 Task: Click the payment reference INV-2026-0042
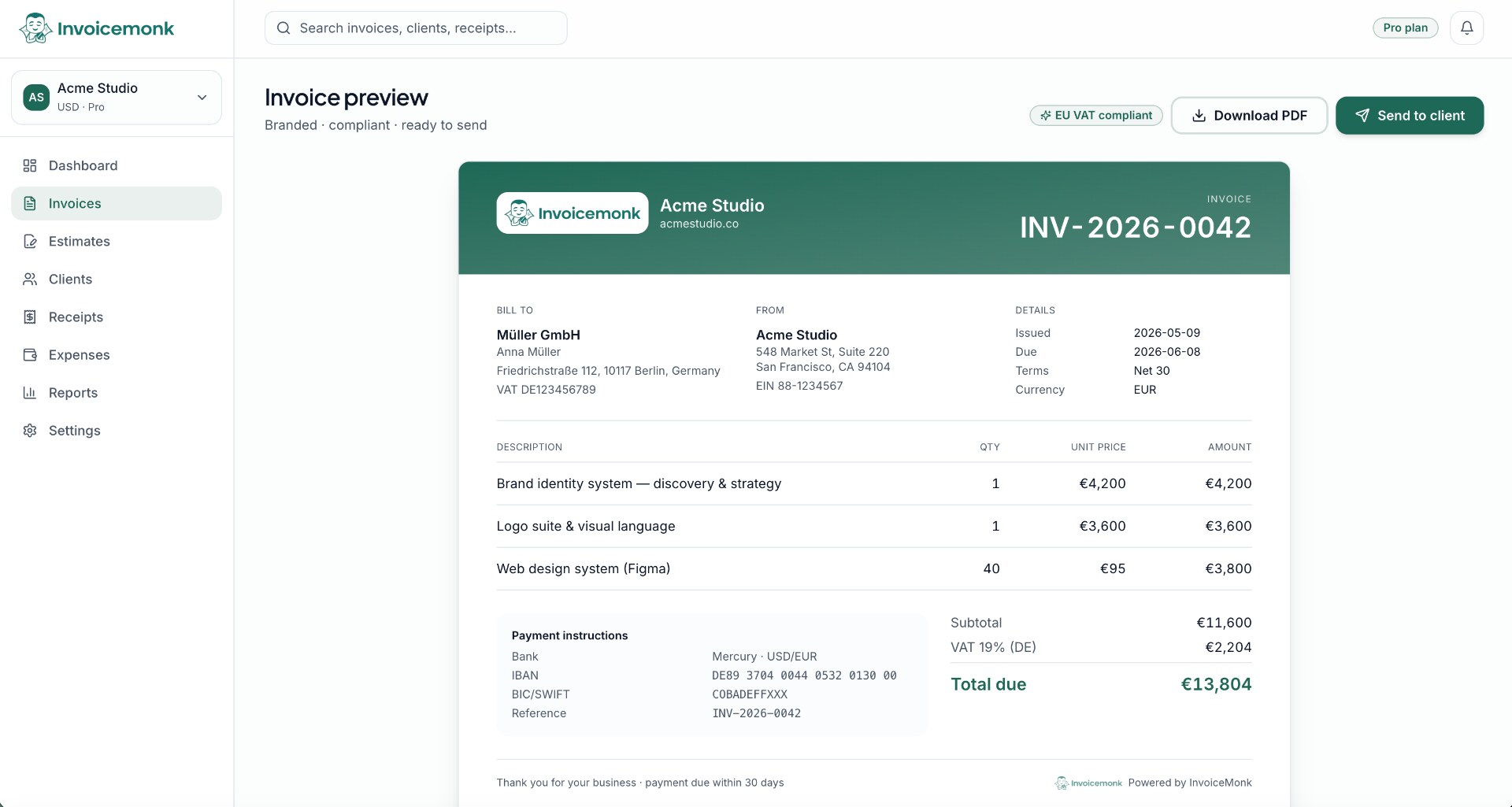(x=757, y=713)
